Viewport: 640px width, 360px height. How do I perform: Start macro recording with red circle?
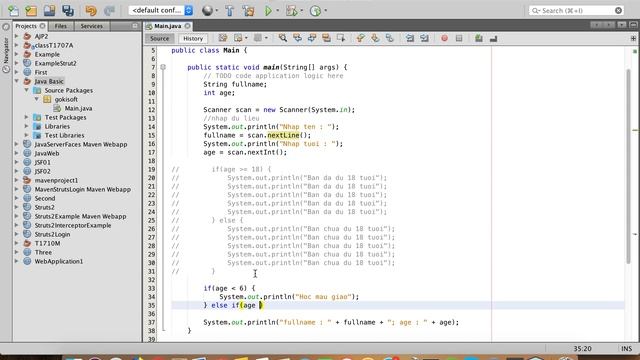point(444,38)
